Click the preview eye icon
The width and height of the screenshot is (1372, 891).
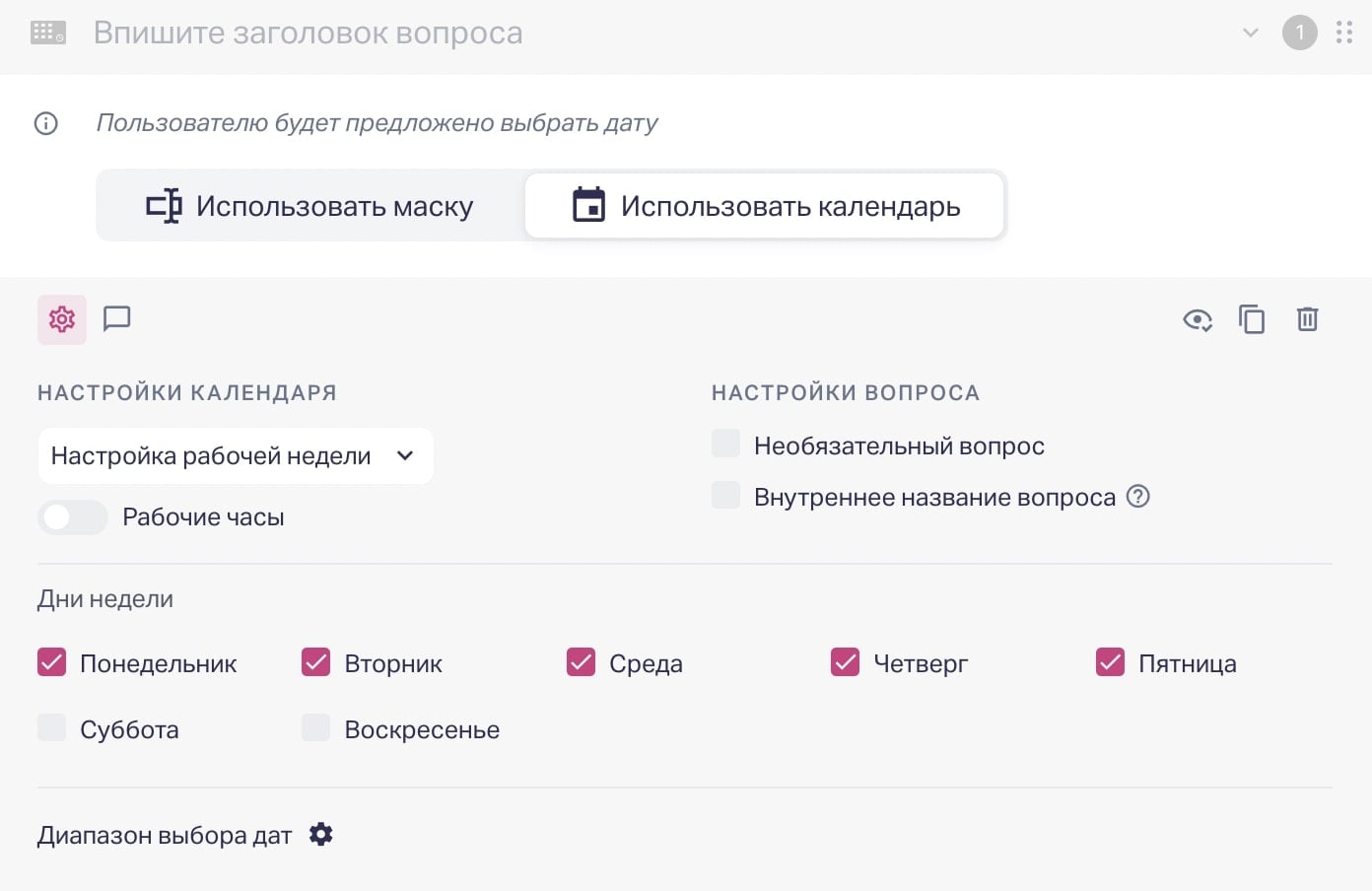[1197, 319]
